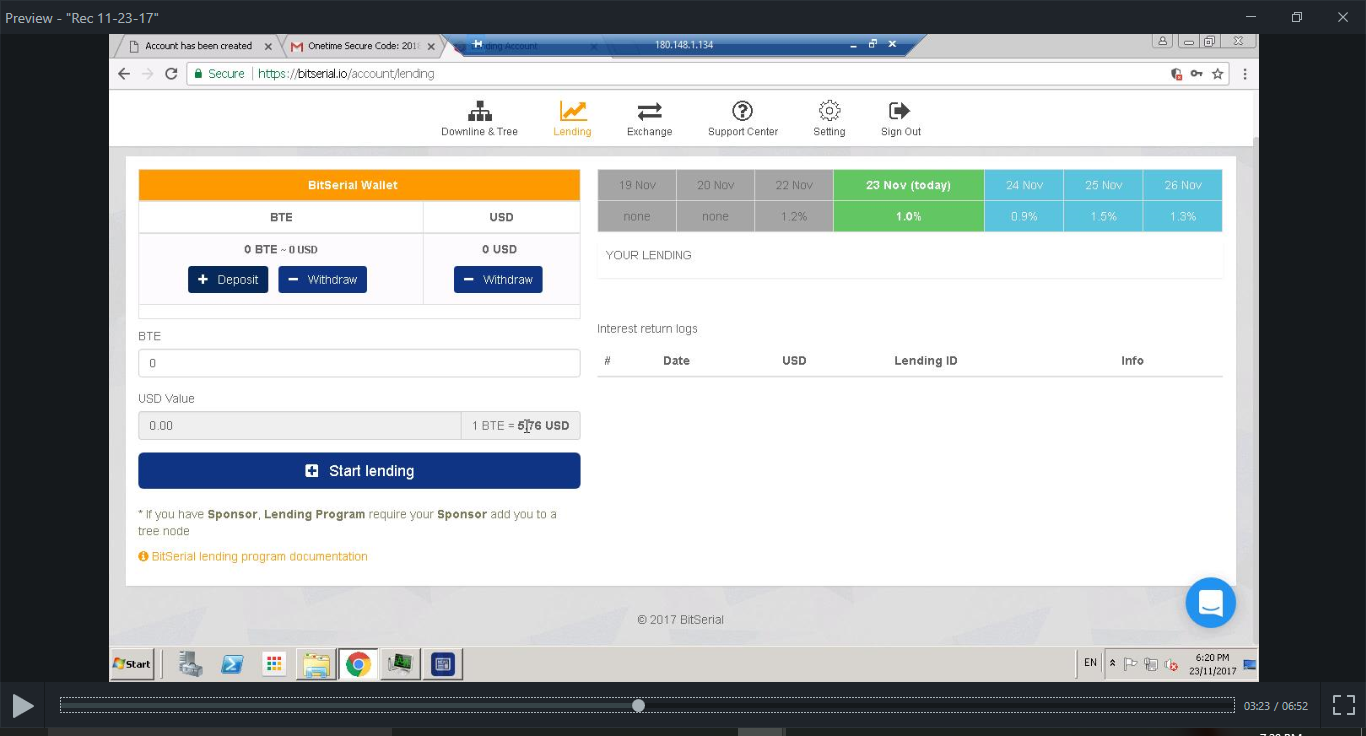
Task: Open the Windows Start menu
Action: (x=132, y=664)
